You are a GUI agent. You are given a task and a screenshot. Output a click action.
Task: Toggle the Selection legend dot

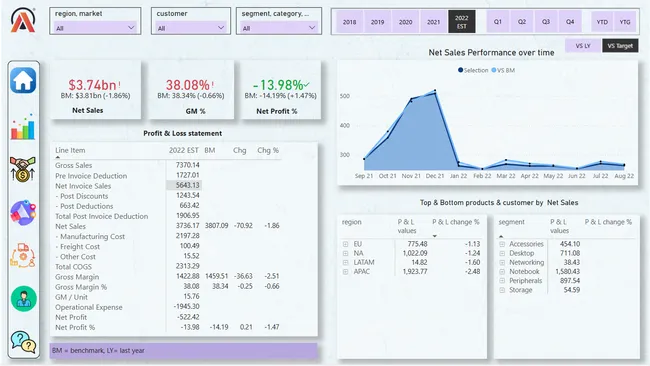[461, 70]
